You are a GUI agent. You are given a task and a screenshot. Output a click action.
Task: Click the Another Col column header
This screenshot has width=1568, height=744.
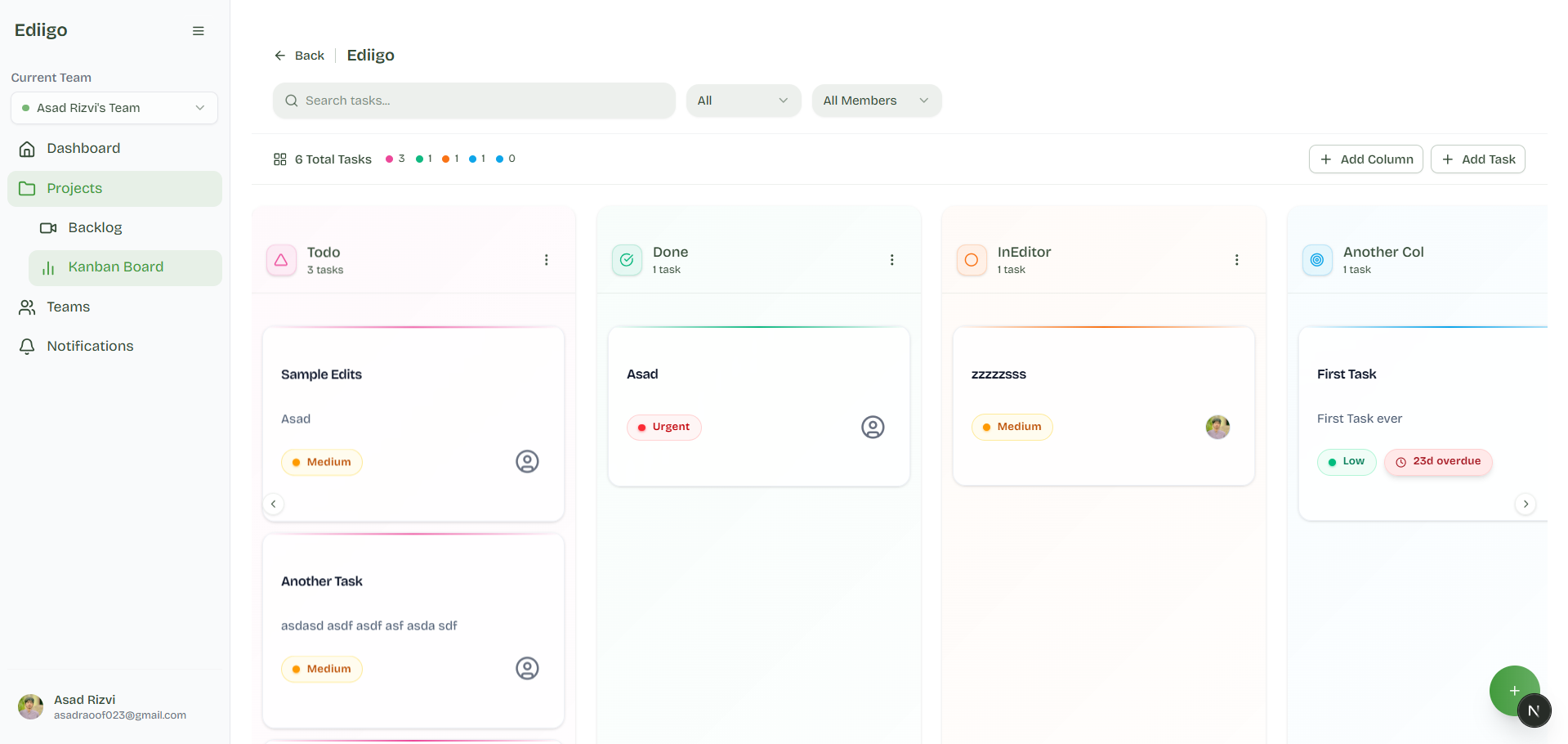1417,249
